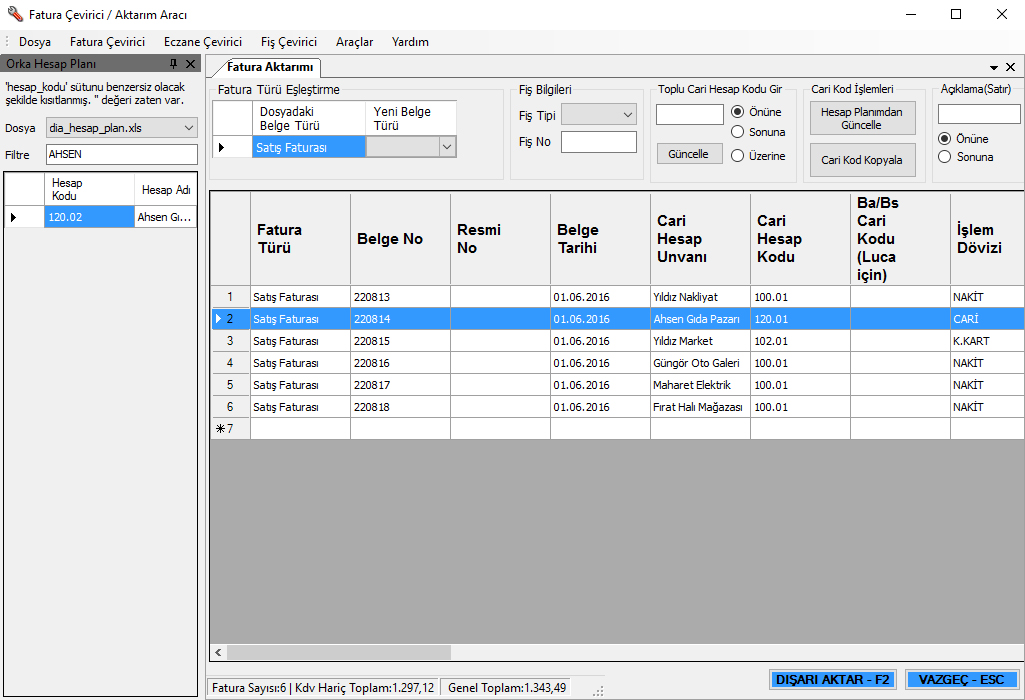Click the K.KART İşlem Dövizi cell
Viewport: 1025px width, 700px height.
(x=987, y=341)
